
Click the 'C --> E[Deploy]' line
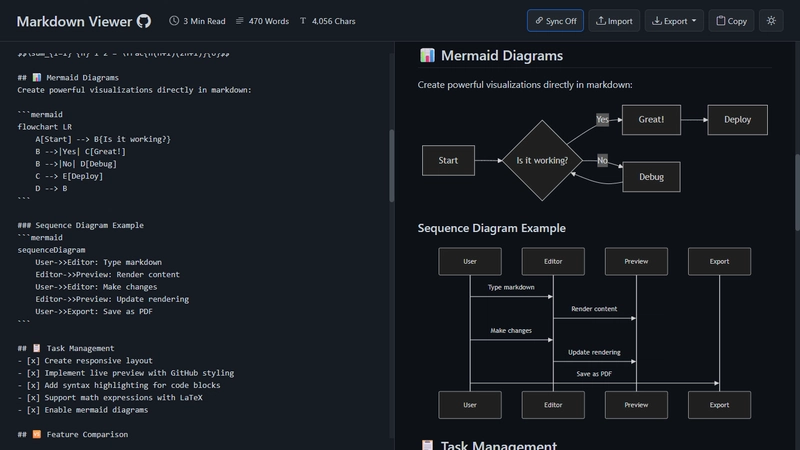(69, 176)
